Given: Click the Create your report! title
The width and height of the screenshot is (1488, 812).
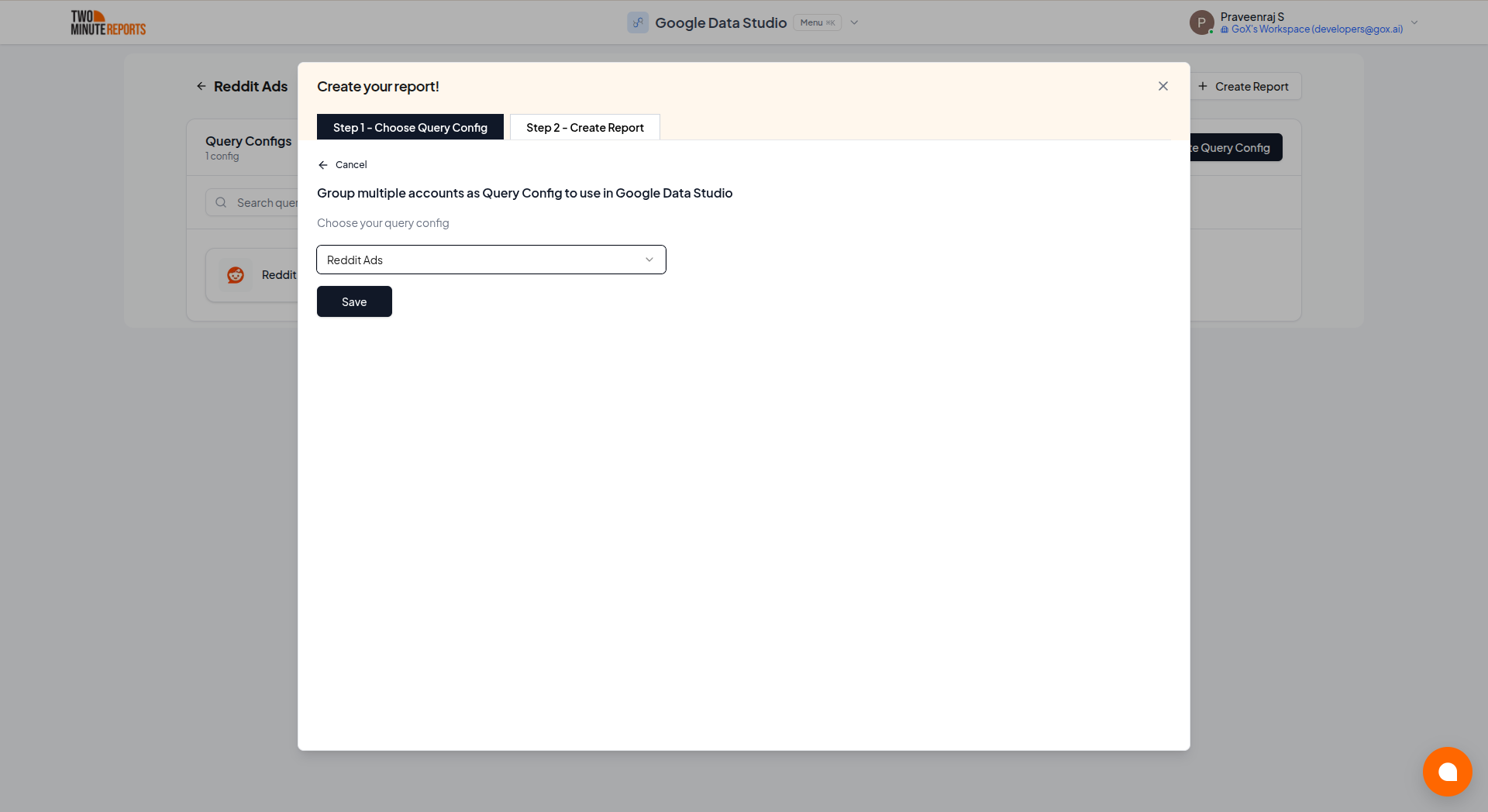Looking at the screenshot, I should [x=378, y=87].
